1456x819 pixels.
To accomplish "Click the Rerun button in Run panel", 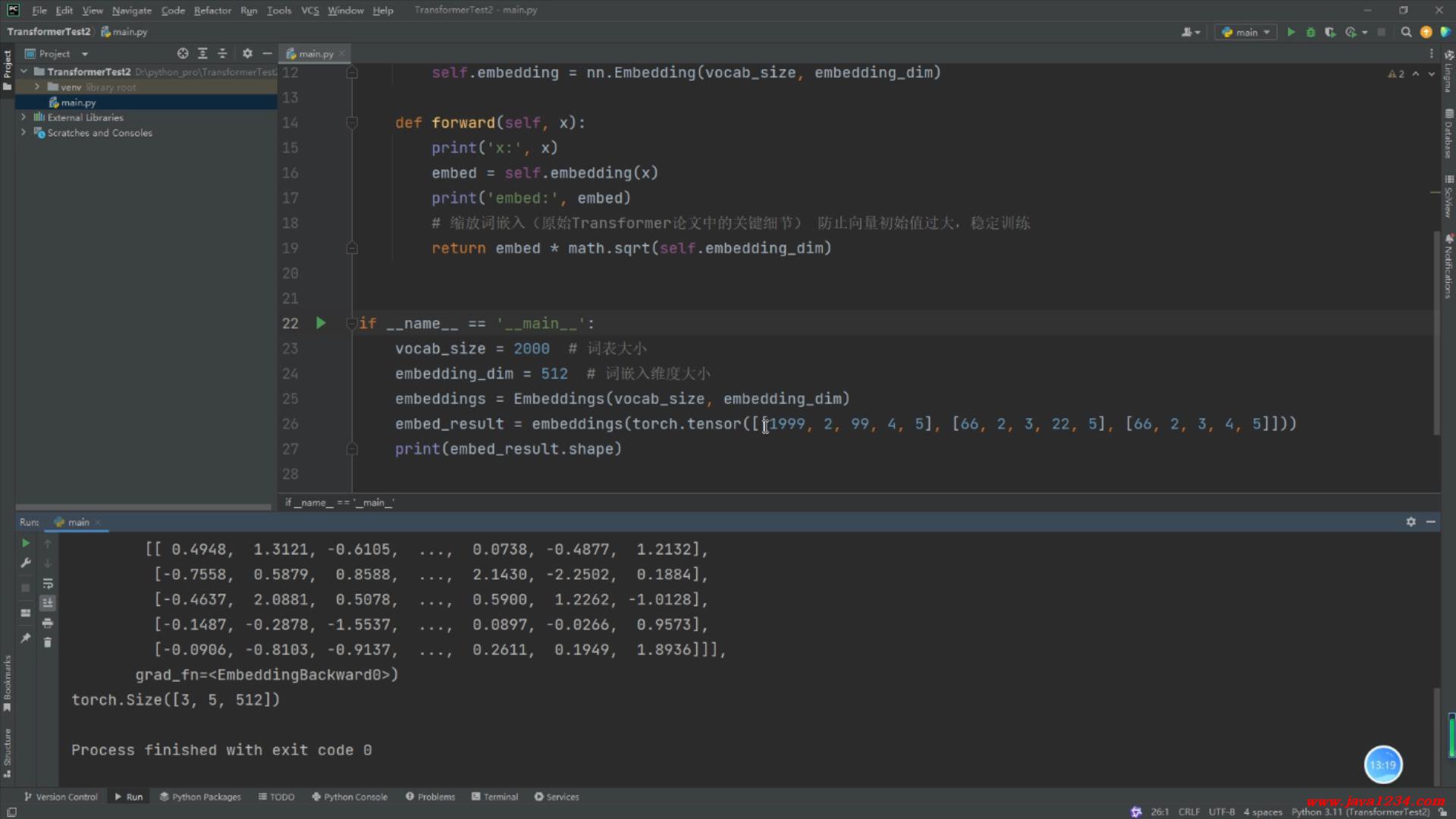I will coord(25,543).
